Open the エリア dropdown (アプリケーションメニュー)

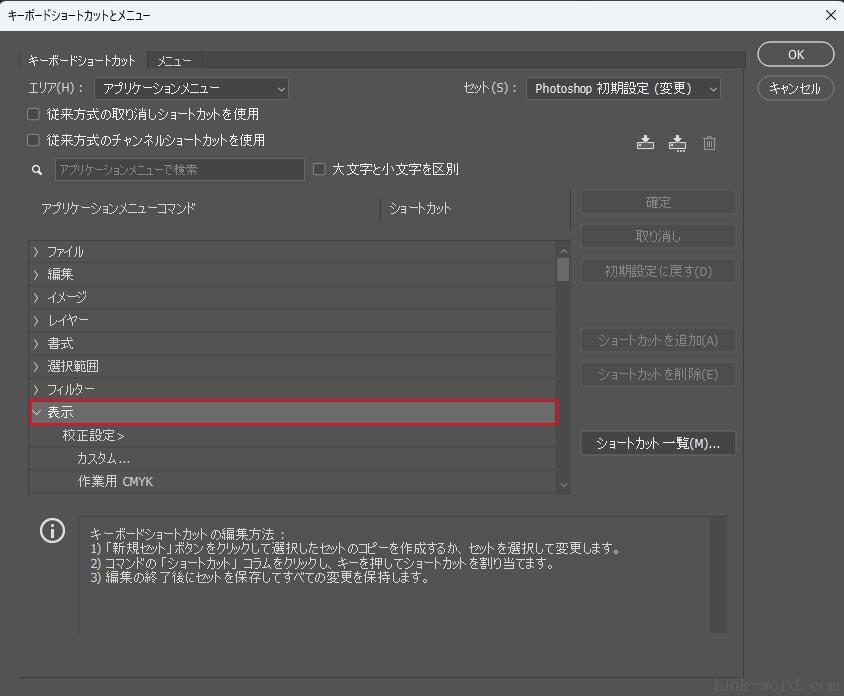tap(191, 89)
